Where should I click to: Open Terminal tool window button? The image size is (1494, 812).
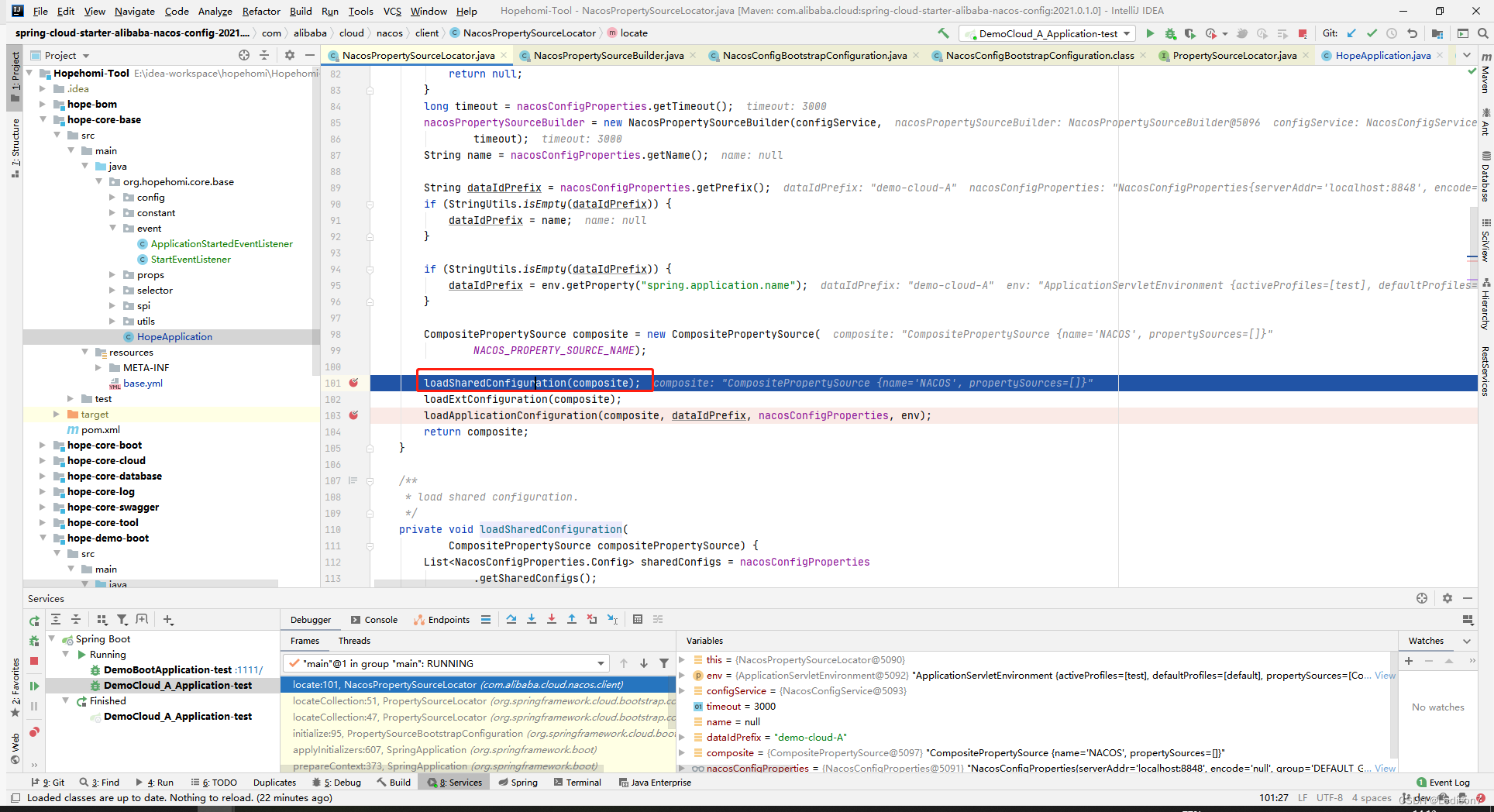click(x=577, y=783)
